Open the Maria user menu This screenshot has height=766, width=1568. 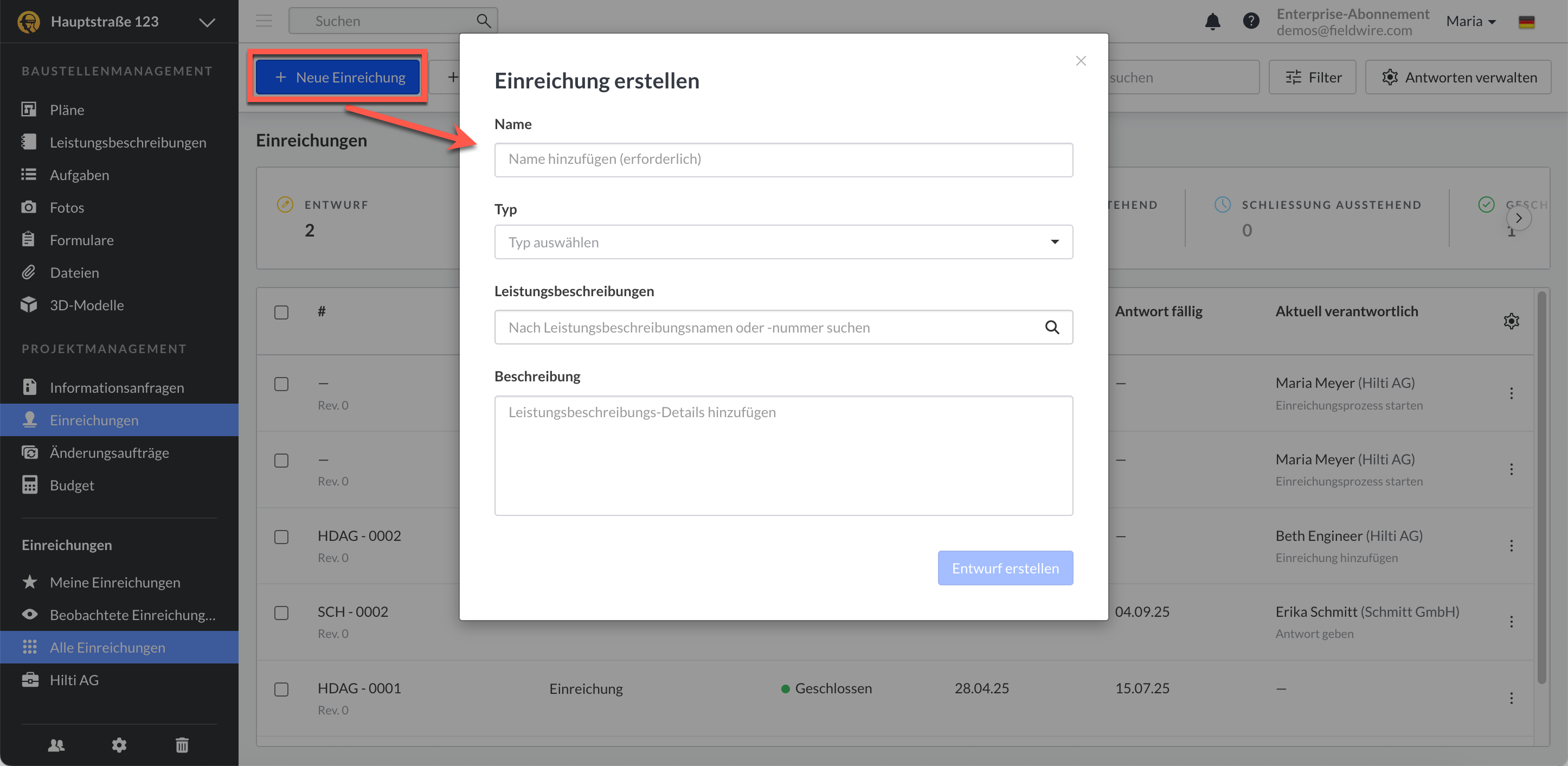tap(1470, 21)
